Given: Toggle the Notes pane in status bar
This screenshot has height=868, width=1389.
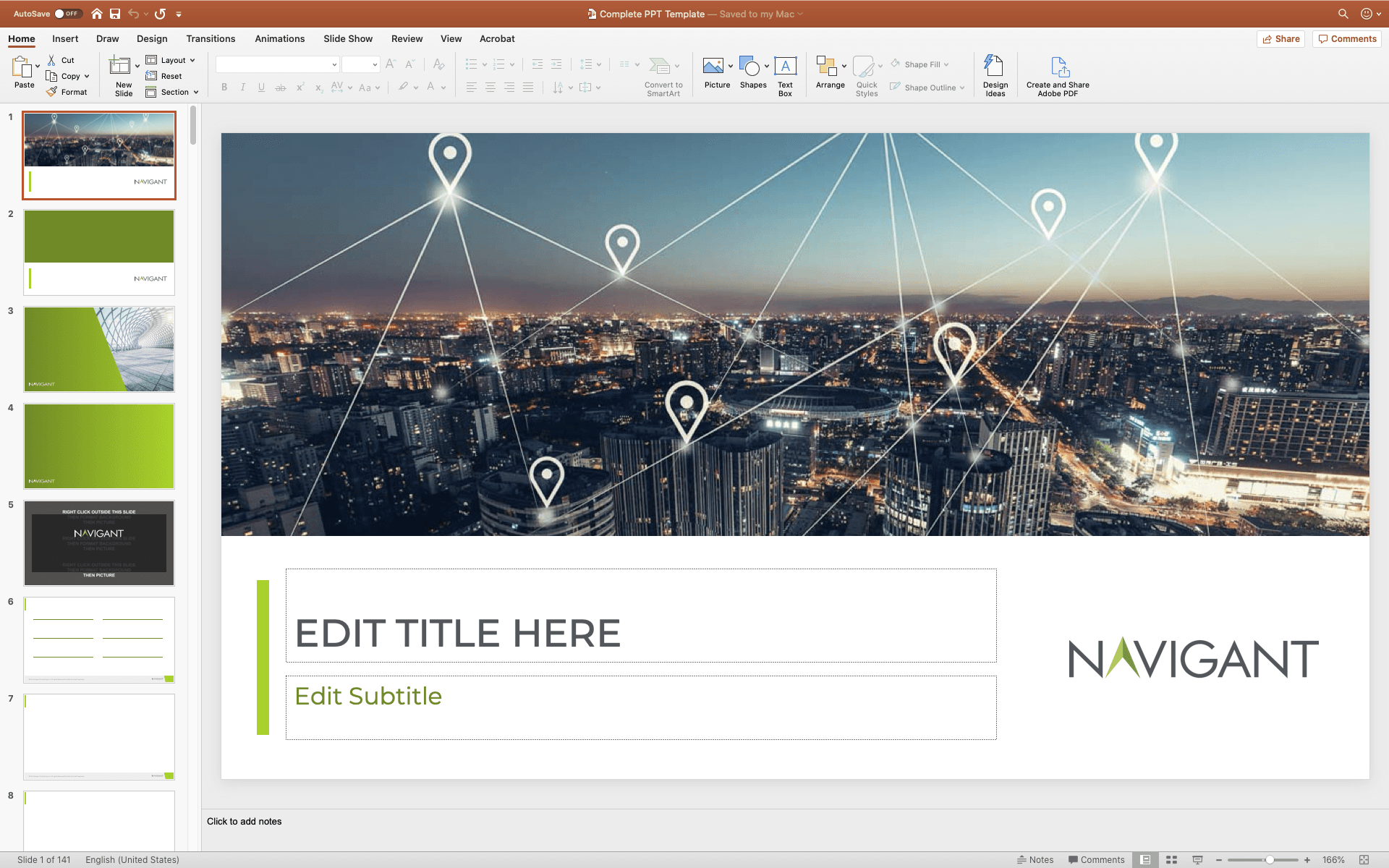Looking at the screenshot, I should point(1035,860).
